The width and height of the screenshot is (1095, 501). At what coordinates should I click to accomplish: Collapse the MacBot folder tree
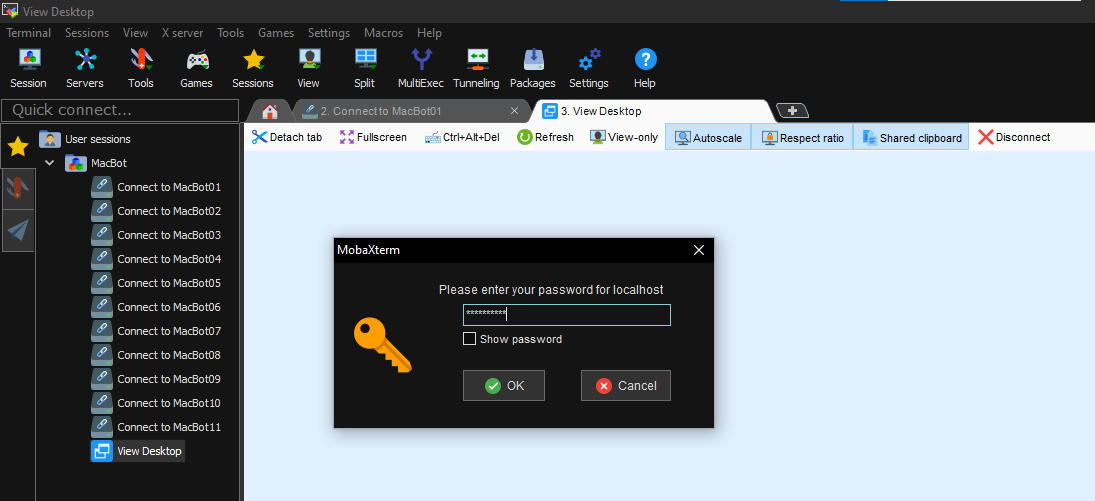point(50,163)
